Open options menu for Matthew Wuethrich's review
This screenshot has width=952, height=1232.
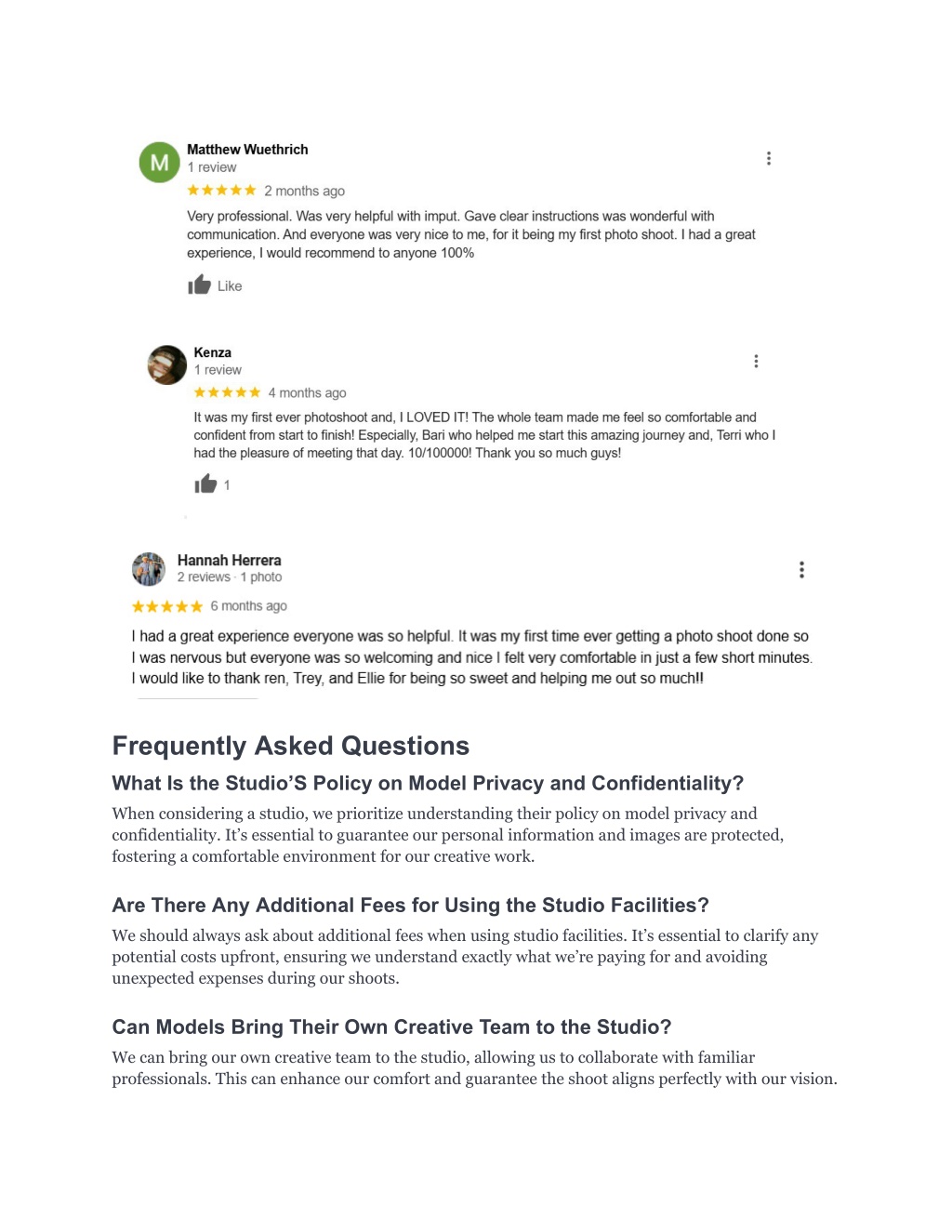click(768, 158)
